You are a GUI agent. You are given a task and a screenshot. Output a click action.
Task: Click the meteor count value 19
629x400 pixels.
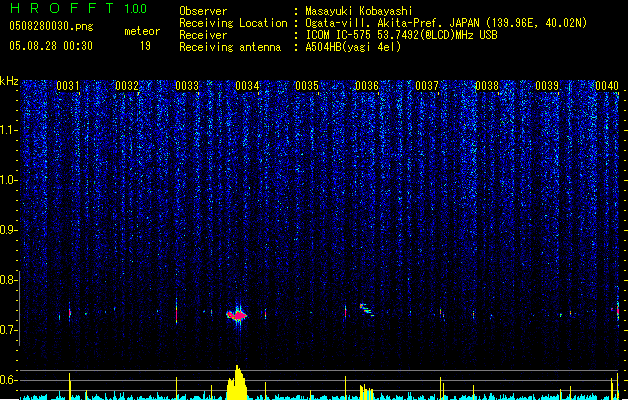[x=145, y=46]
